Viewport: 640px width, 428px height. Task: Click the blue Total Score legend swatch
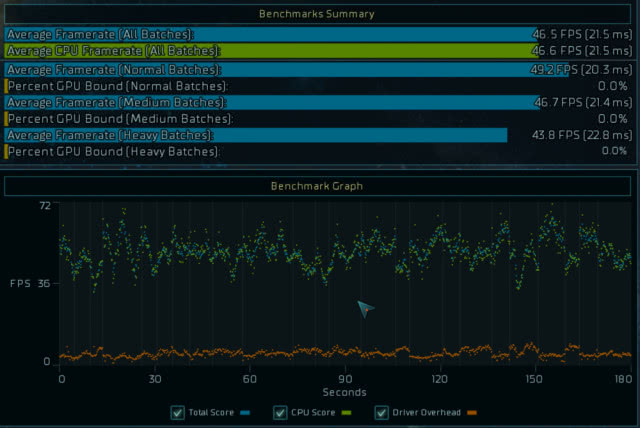[245, 412]
